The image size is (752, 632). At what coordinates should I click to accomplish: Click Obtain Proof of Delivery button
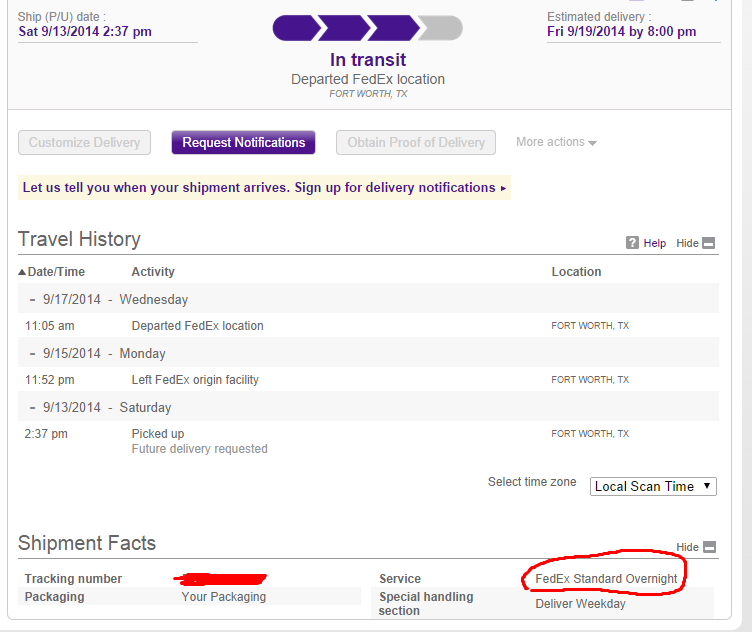point(416,142)
